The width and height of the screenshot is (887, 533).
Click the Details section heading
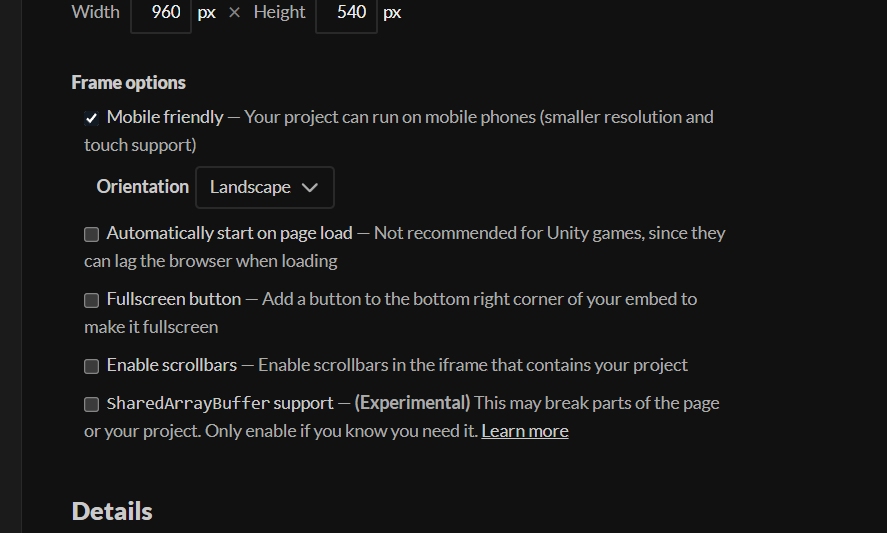coord(112,511)
